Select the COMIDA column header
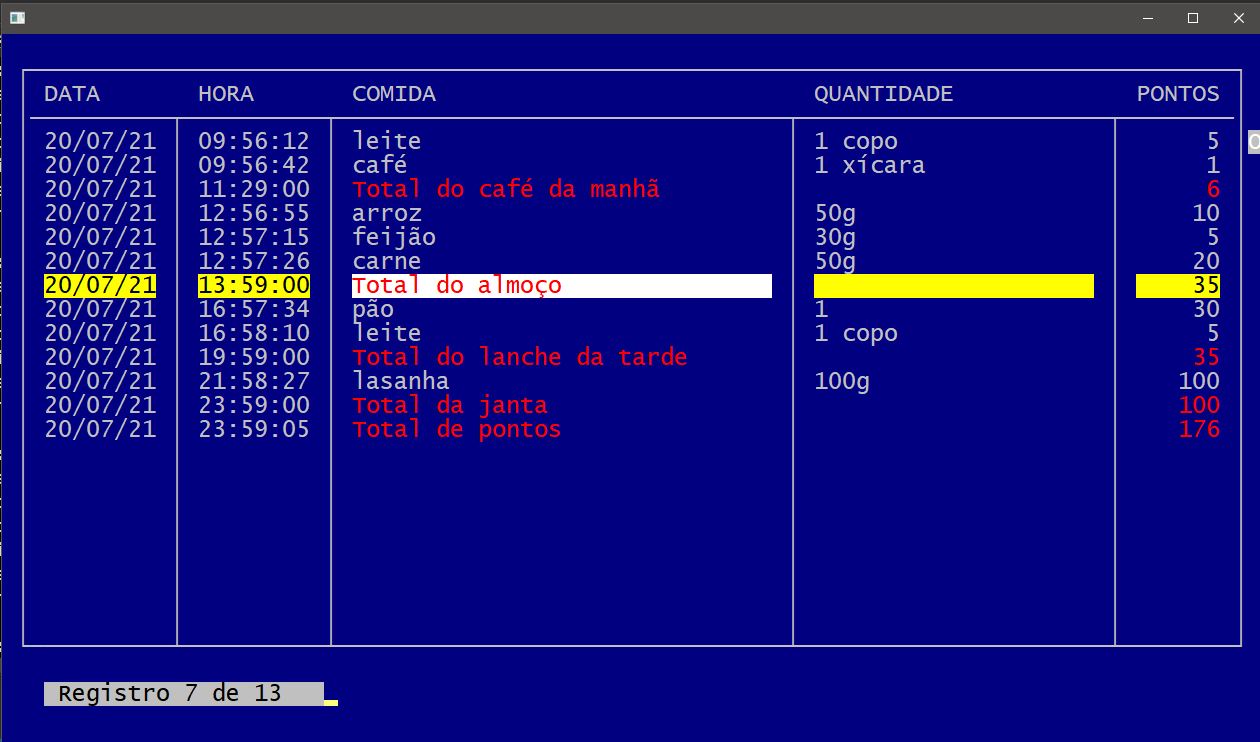This screenshot has width=1260, height=742. tap(394, 94)
